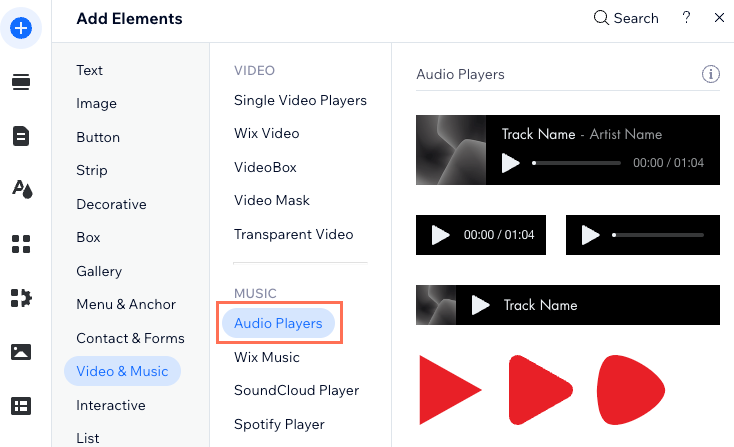Open the puzzle-piece Business Solutions icon

point(21,298)
